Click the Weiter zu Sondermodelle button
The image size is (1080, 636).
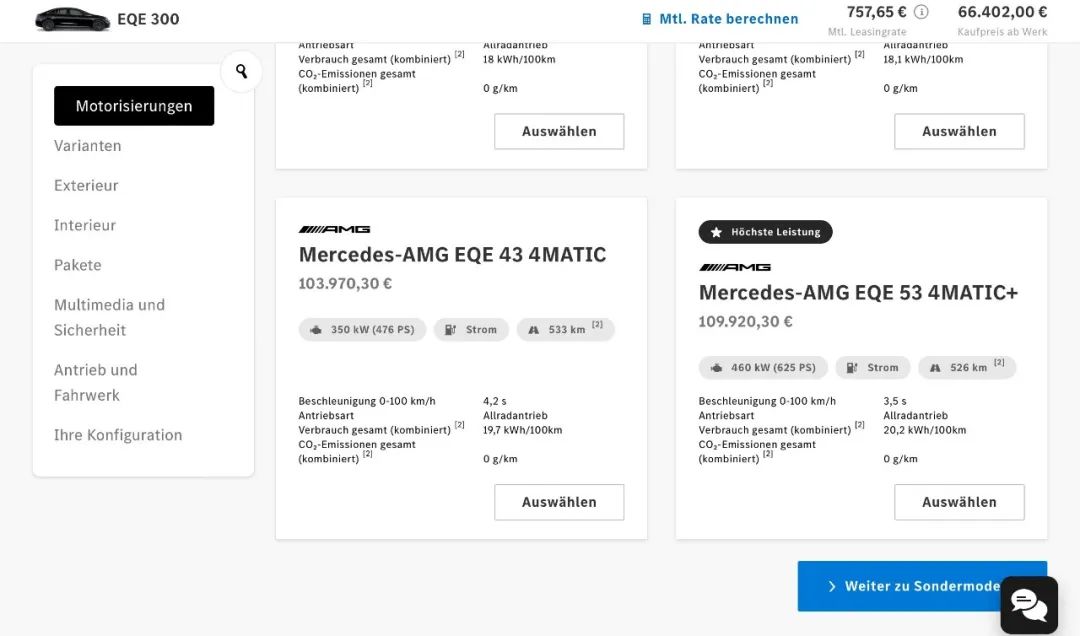coord(922,586)
